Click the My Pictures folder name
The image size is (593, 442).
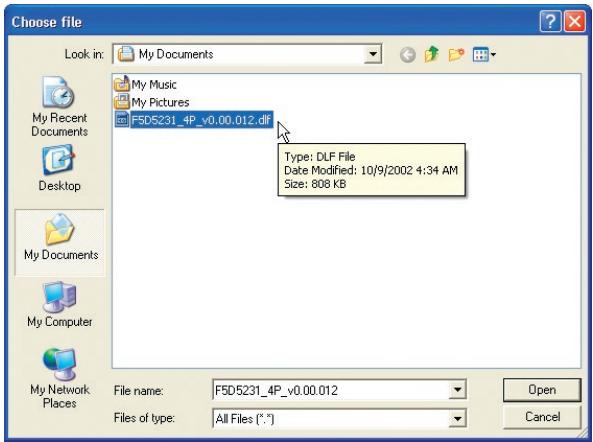[160, 102]
